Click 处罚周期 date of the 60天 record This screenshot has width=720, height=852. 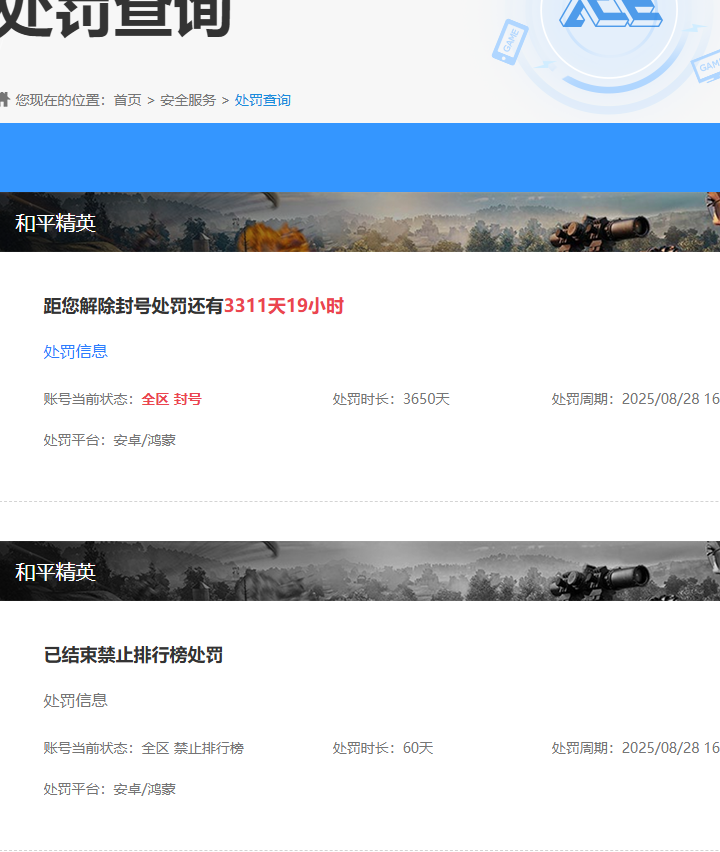point(636,748)
